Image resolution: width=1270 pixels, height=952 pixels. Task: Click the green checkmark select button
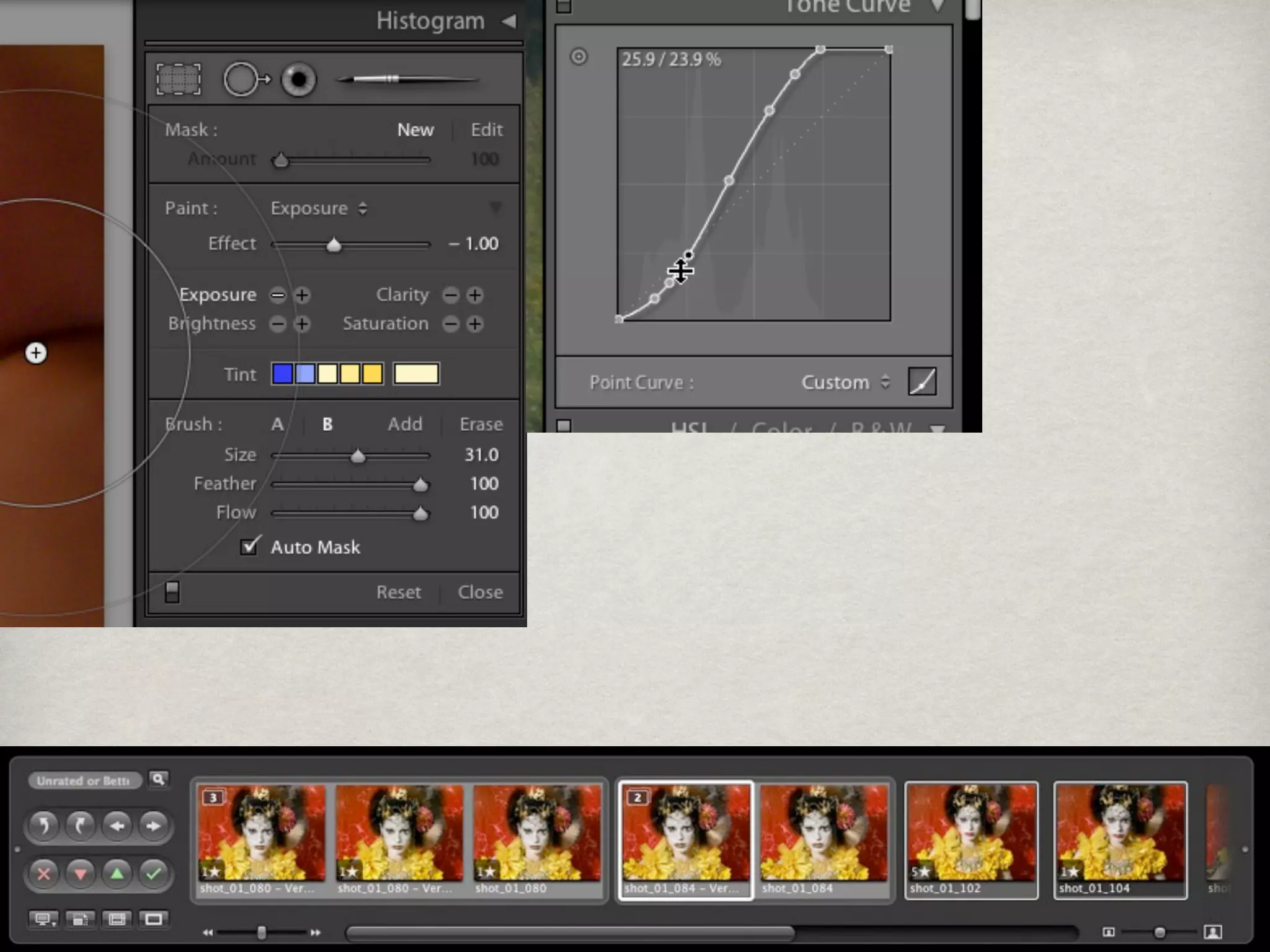tap(153, 874)
